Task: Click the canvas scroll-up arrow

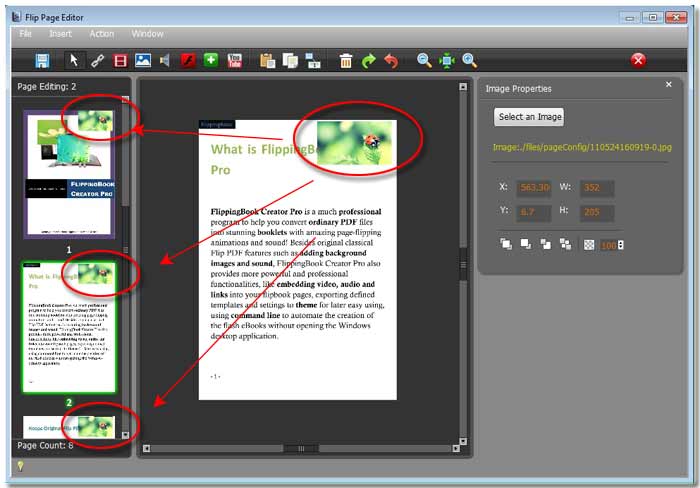Action: point(463,87)
